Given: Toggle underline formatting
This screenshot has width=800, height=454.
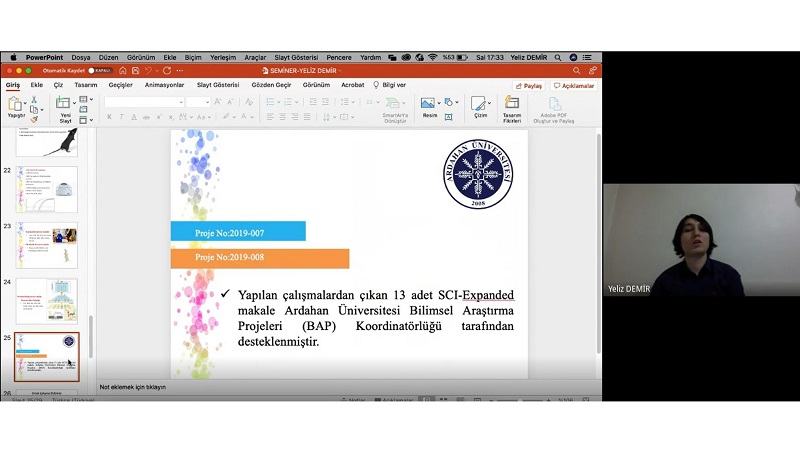Looking at the screenshot, I should coord(134,117).
